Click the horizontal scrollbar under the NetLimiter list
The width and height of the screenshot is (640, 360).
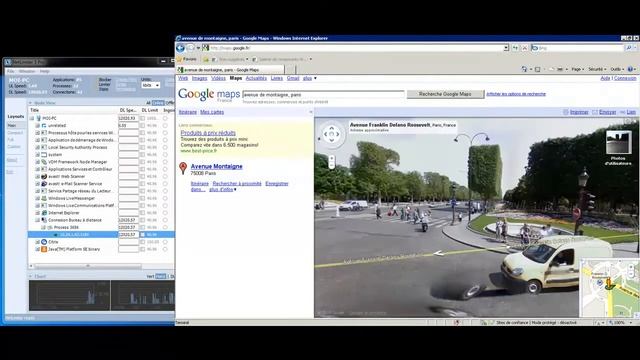tap(87, 266)
